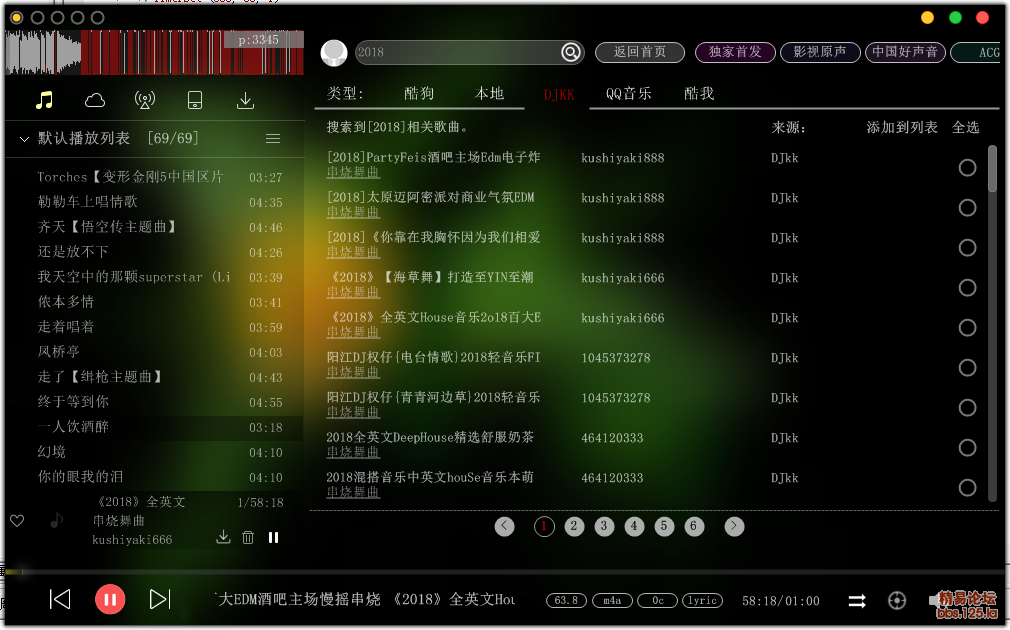Viewport: 1010px width, 630px height.
Task: Open the playlist hamburger menu icon
Action: pyautogui.click(x=273, y=138)
